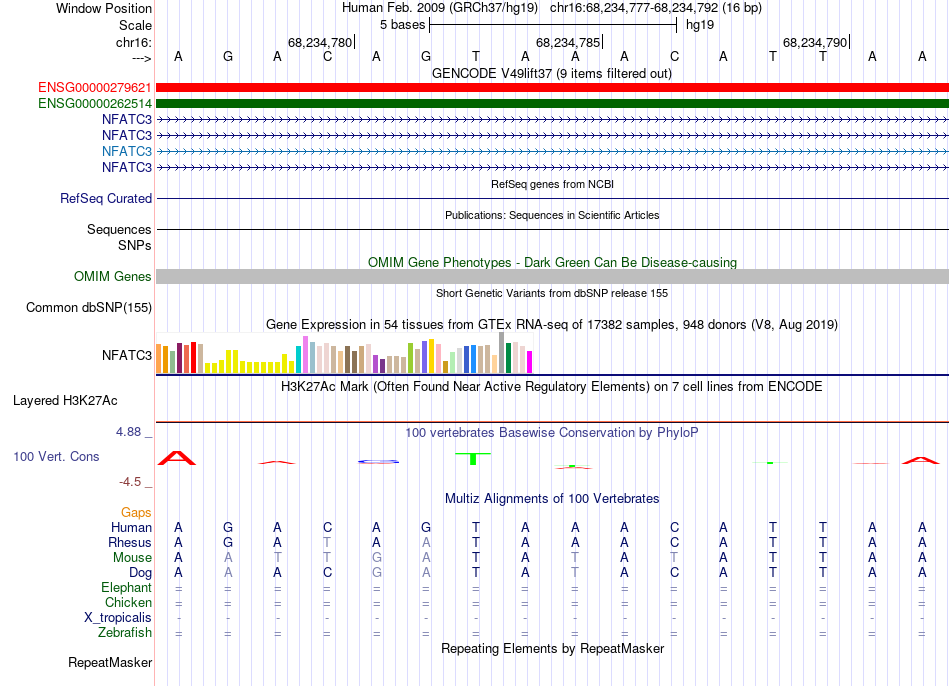Click the 'Rhesus' species row label
The height and width of the screenshot is (686, 950).
point(130,542)
